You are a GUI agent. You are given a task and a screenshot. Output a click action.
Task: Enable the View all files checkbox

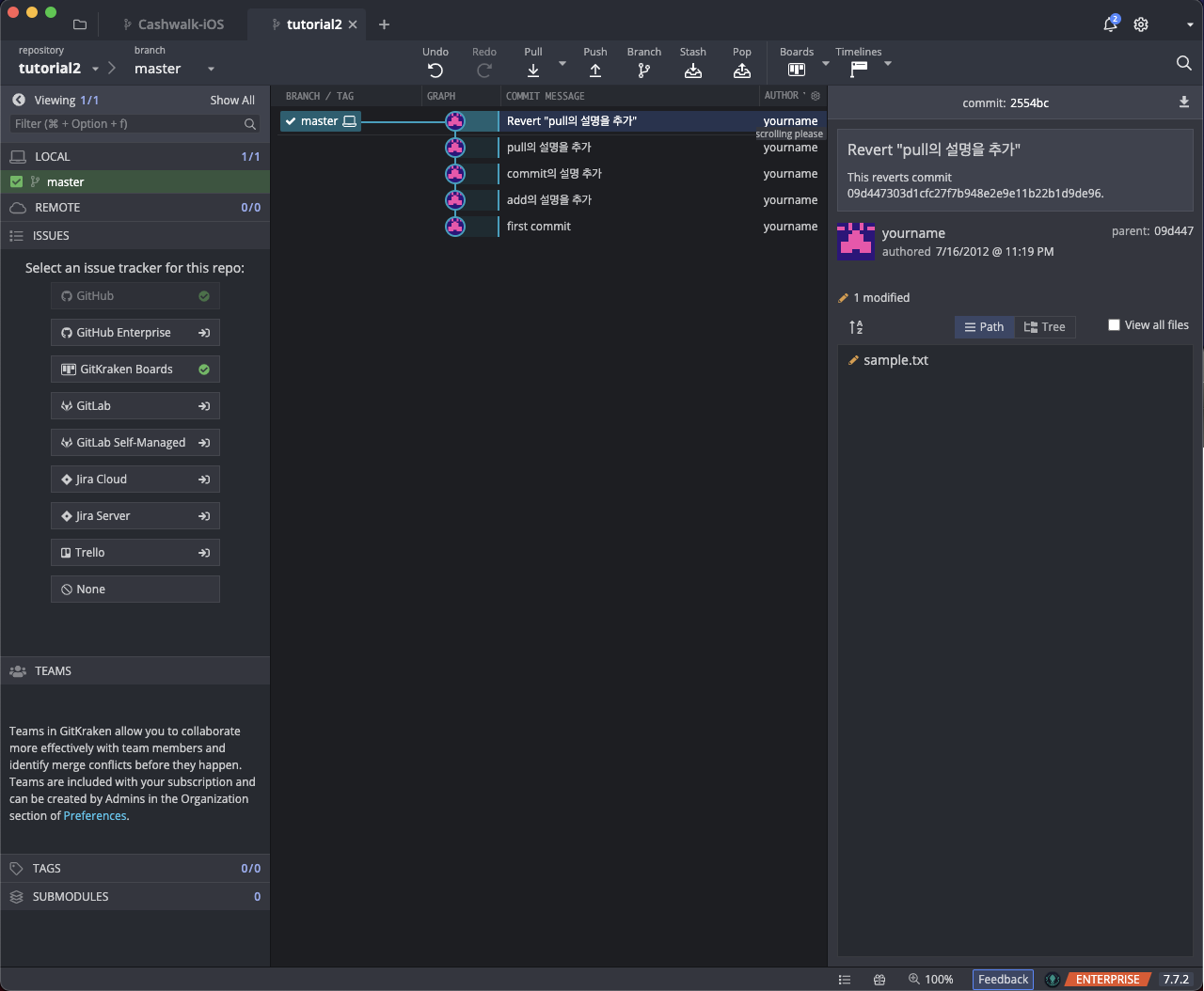pyautogui.click(x=1115, y=325)
